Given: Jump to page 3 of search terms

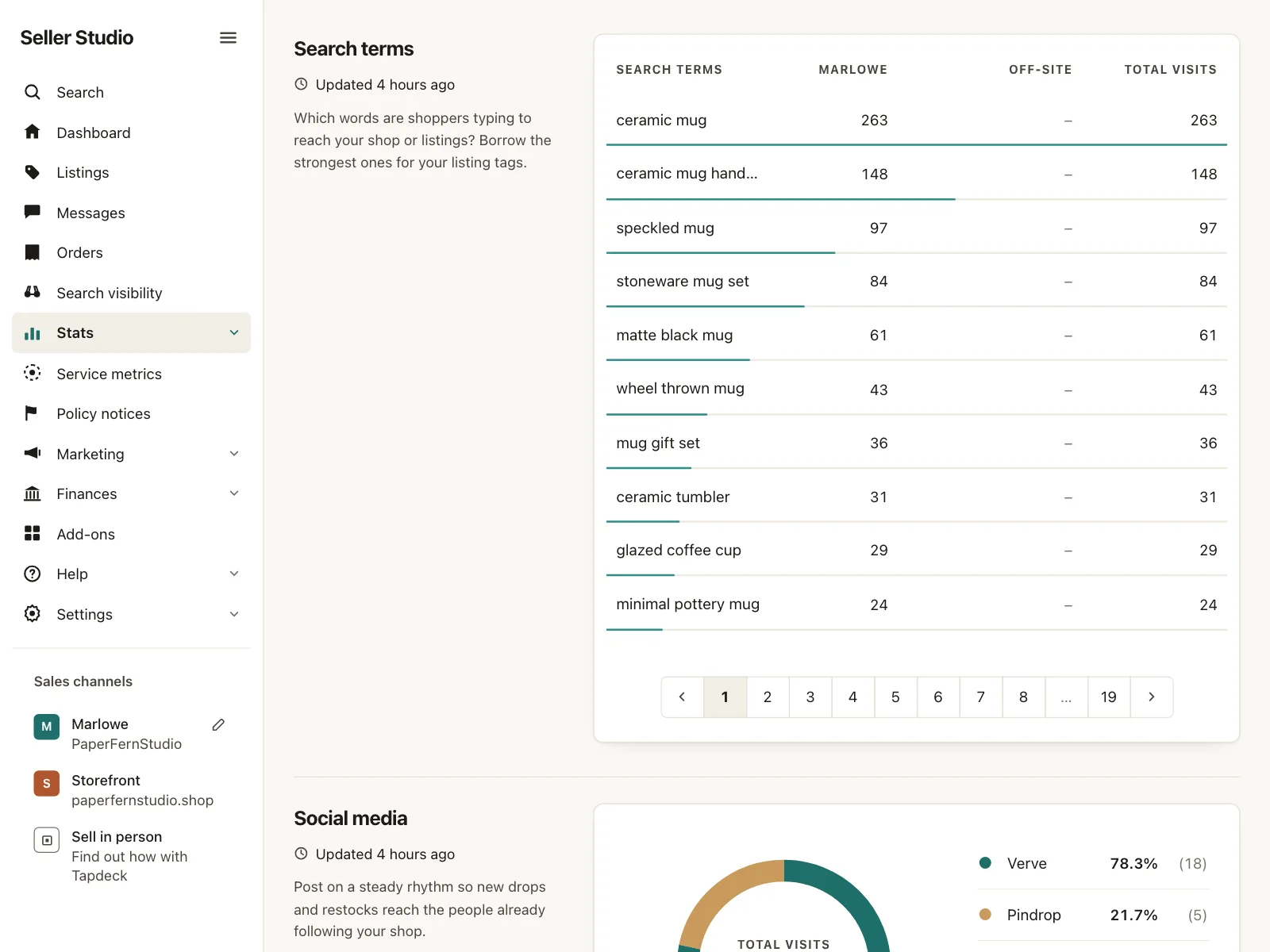Looking at the screenshot, I should pos(810,697).
